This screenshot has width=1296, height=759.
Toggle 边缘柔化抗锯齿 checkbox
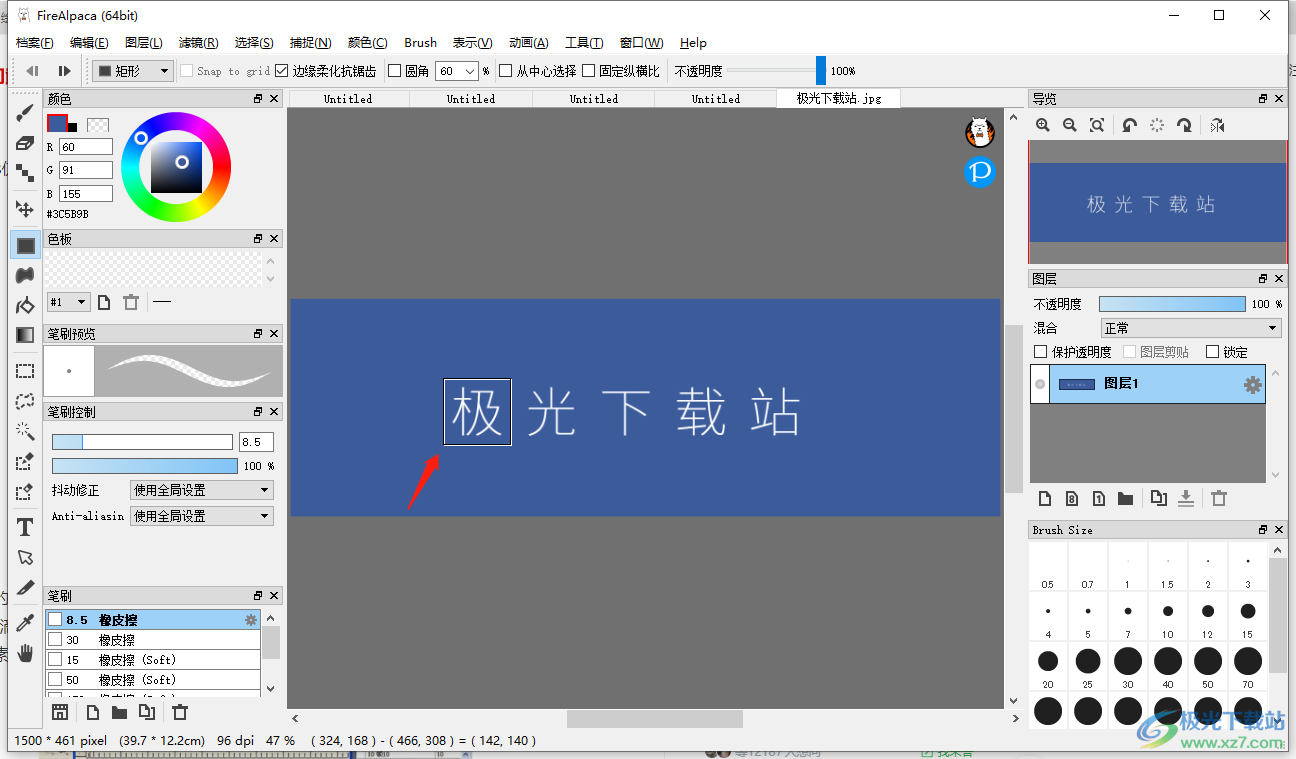click(x=282, y=71)
